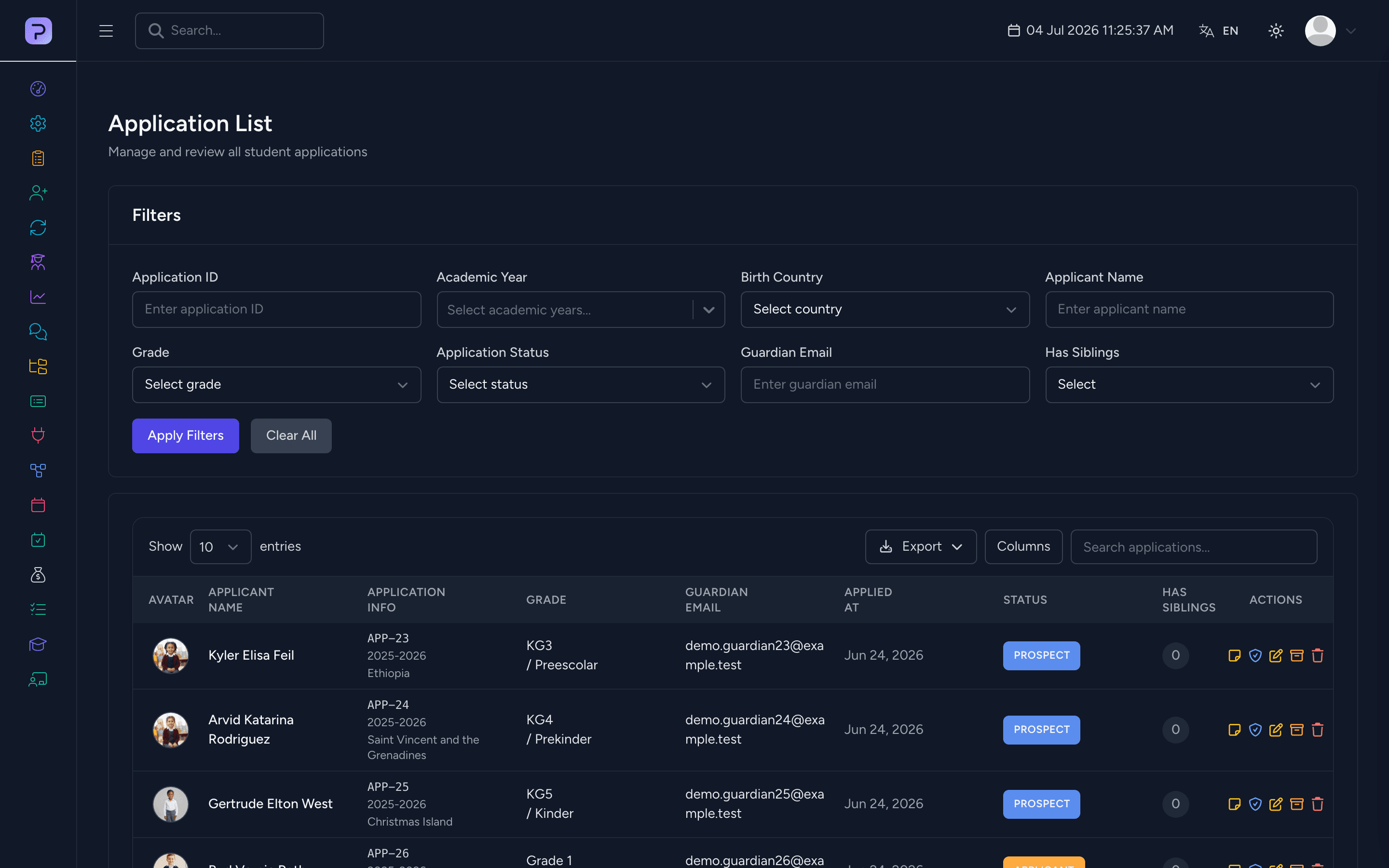Open the graduation cap icon in sidebar
1389x868 pixels.
click(x=38, y=644)
